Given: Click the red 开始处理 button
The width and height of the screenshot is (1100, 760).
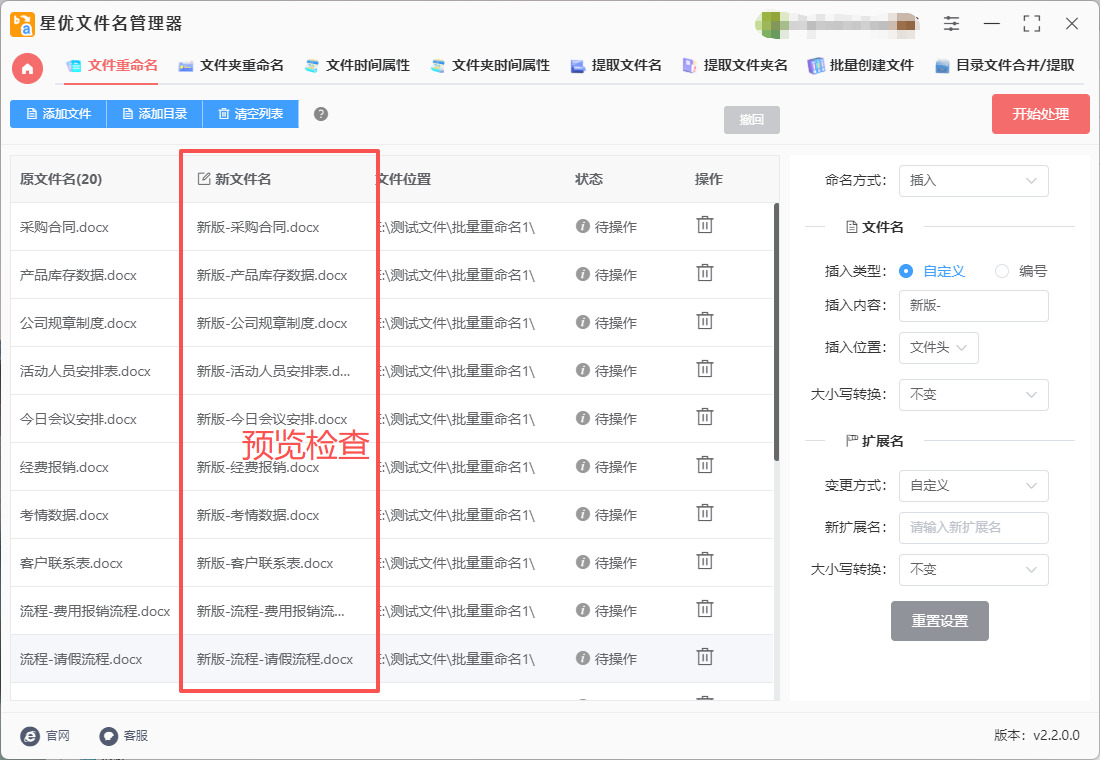Looking at the screenshot, I should (x=1040, y=114).
